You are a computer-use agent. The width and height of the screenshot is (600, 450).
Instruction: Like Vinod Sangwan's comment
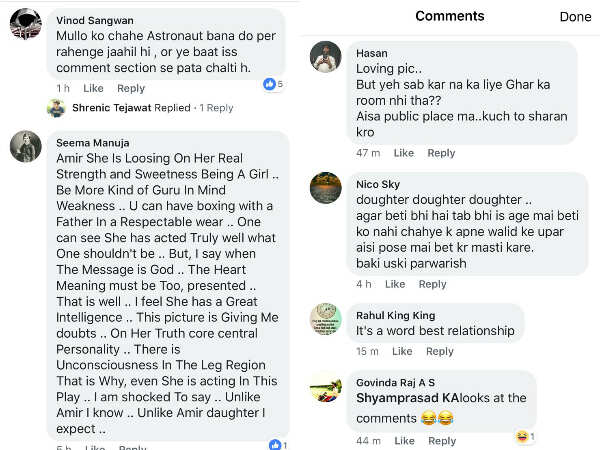point(93,89)
